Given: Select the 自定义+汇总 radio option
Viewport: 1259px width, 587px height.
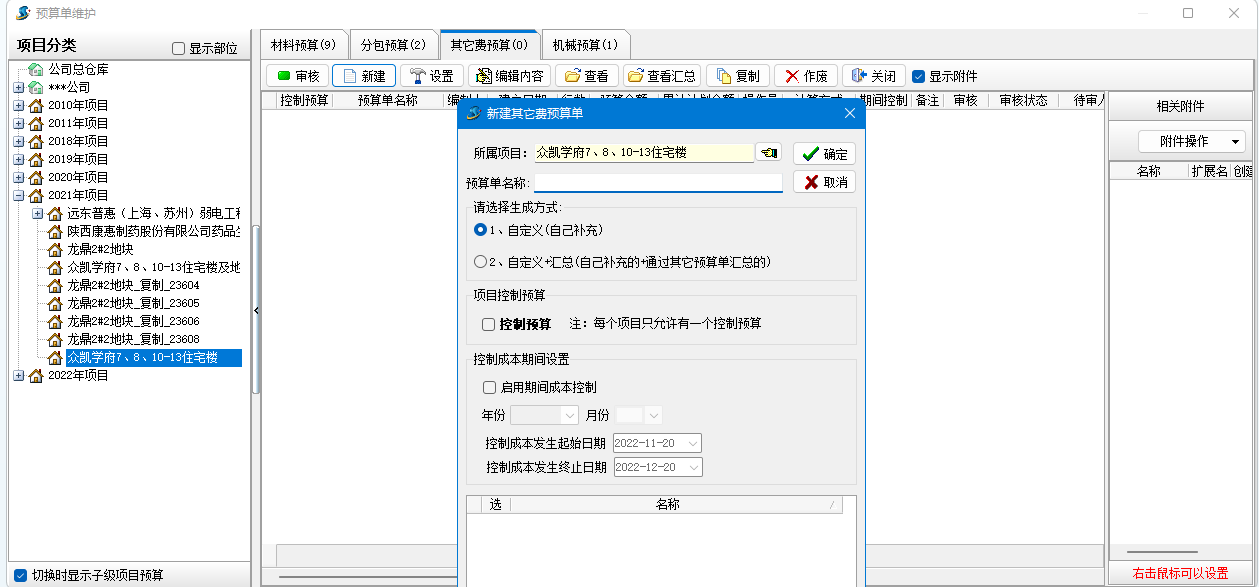Looking at the screenshot, I should coord(481,262).
